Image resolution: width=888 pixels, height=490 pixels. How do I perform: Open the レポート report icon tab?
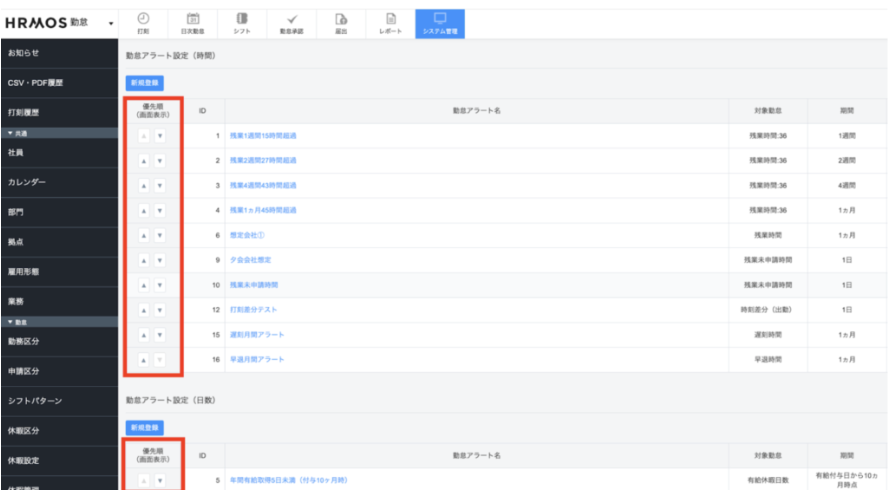pyautogui.click(x=390, y=24)
